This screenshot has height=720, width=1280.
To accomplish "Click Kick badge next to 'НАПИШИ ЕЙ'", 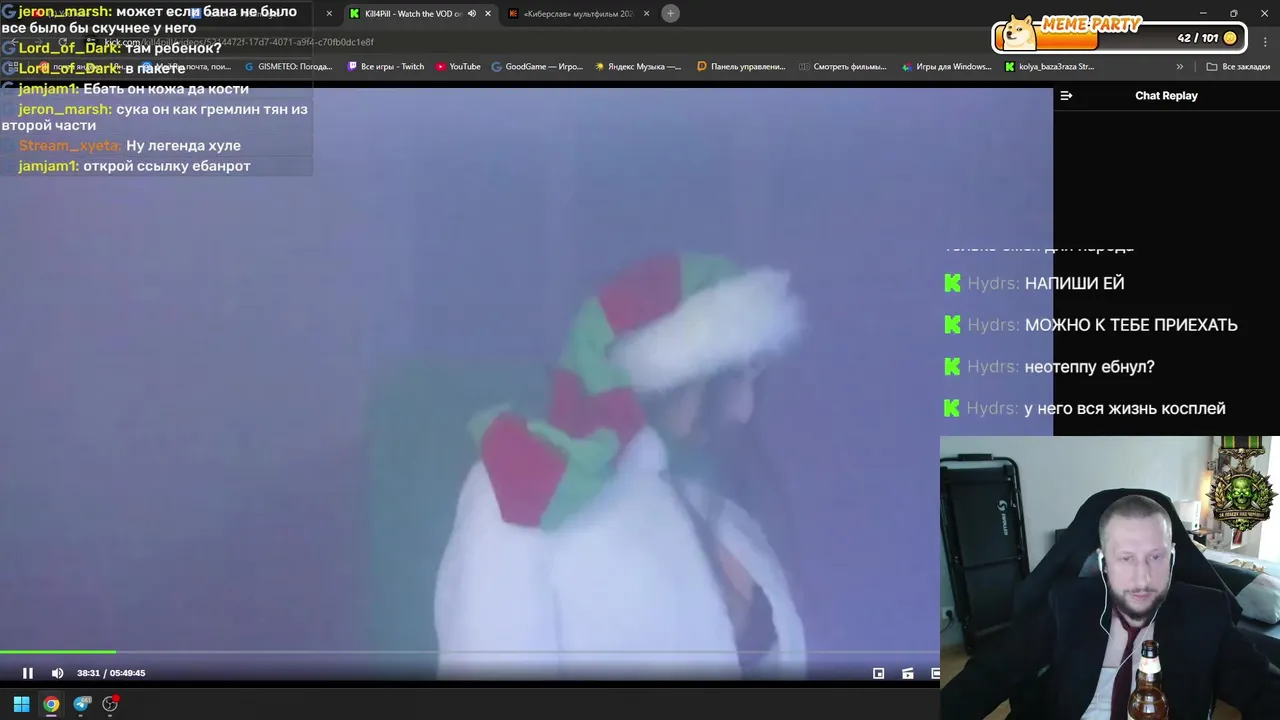I will point(952,283).
